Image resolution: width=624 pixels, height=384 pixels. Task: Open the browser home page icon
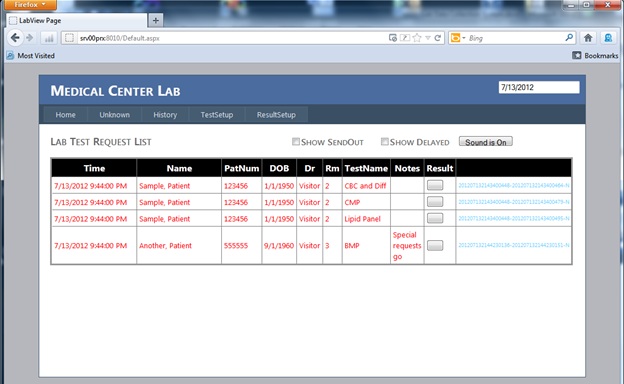click(x=588, y=38)
